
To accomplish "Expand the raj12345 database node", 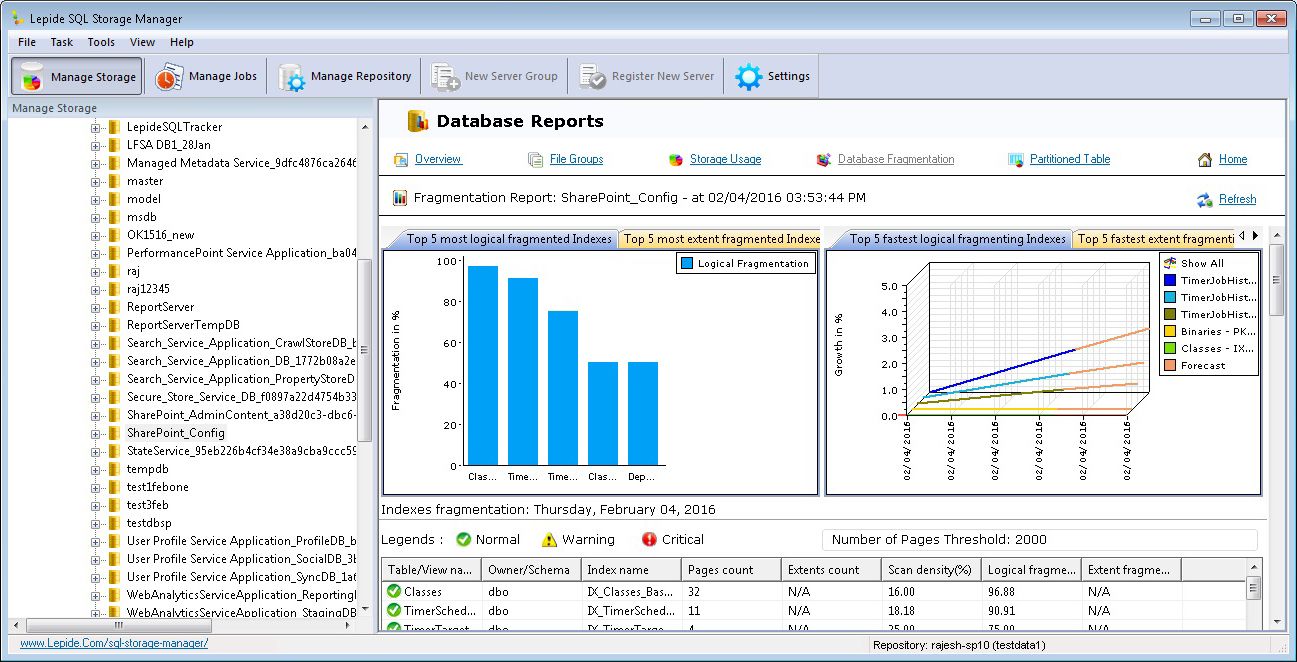I will 96,289.
